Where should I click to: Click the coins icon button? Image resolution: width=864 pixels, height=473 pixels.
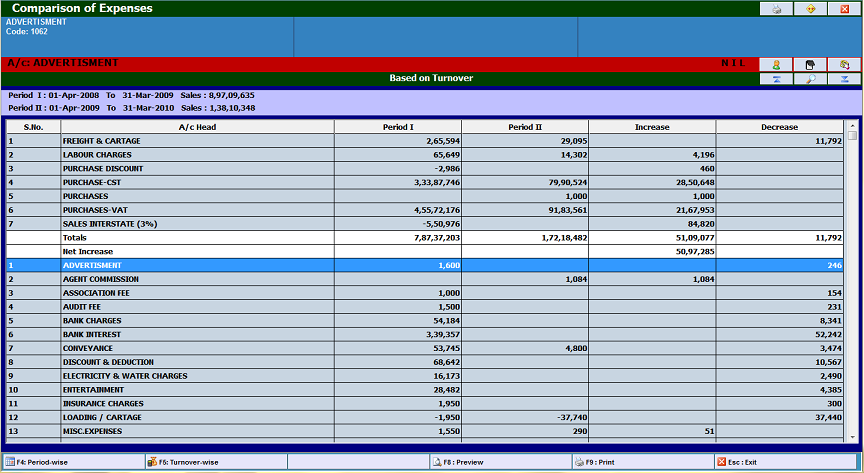(844, 65)
